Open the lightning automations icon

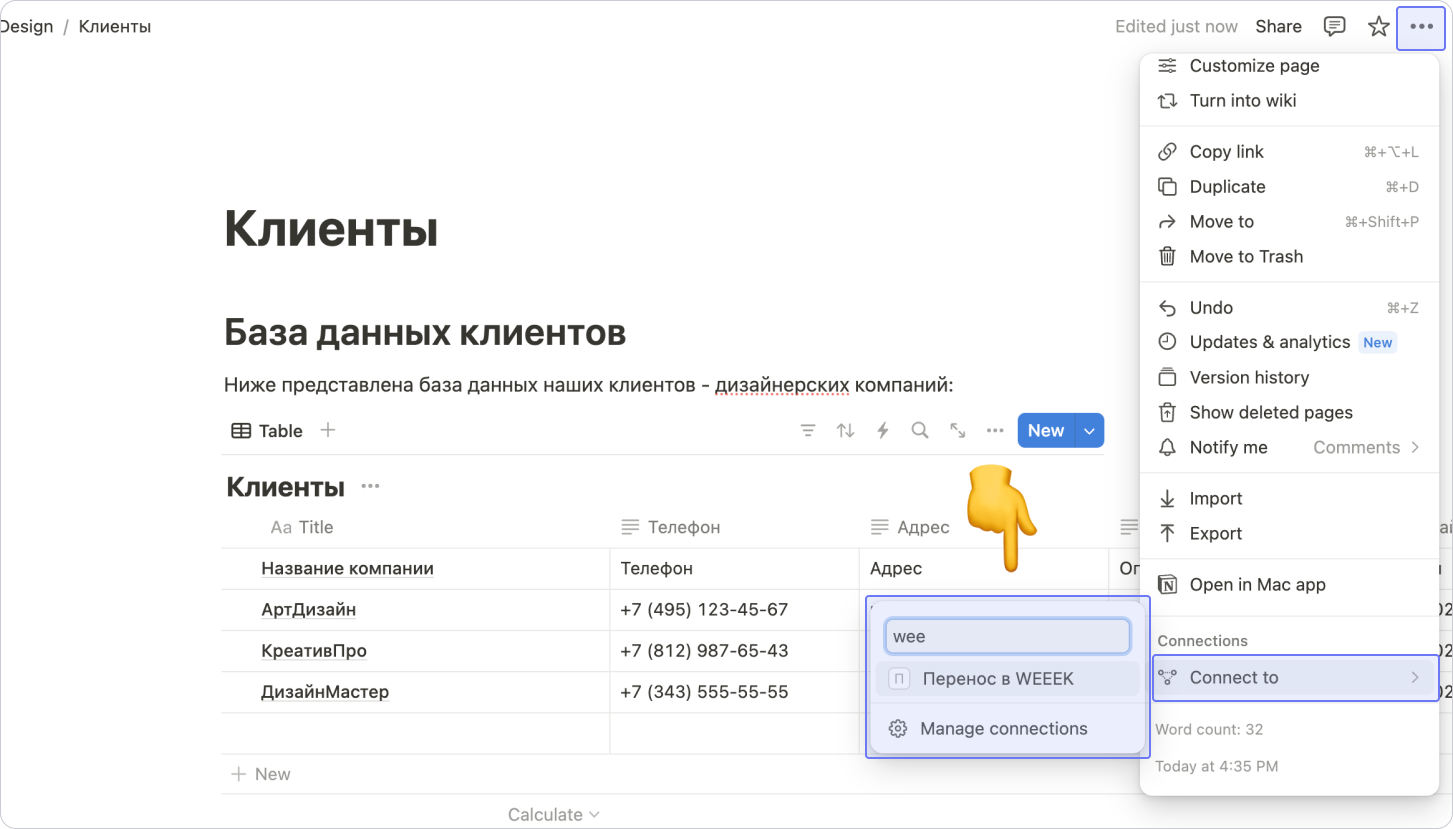[883, 431]
